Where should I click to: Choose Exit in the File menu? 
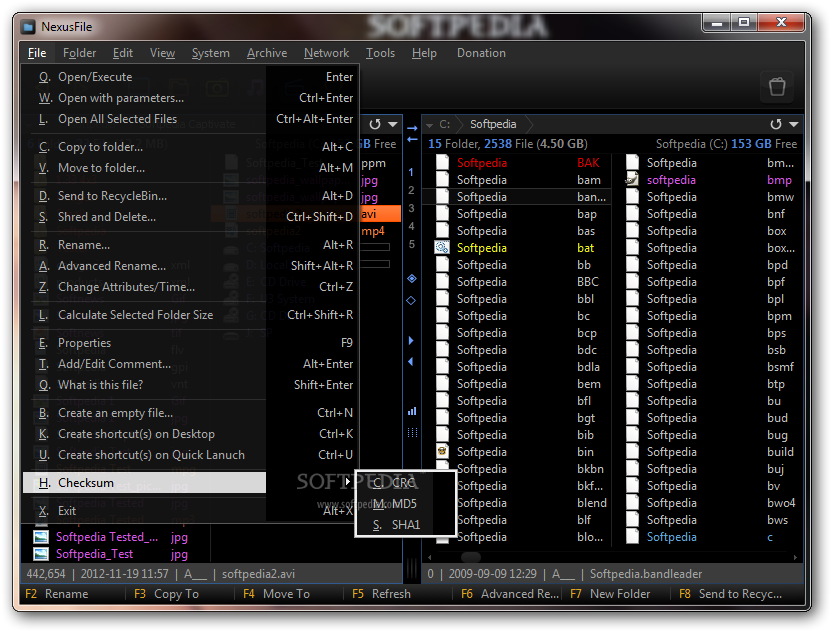click(x=190, y=511)
